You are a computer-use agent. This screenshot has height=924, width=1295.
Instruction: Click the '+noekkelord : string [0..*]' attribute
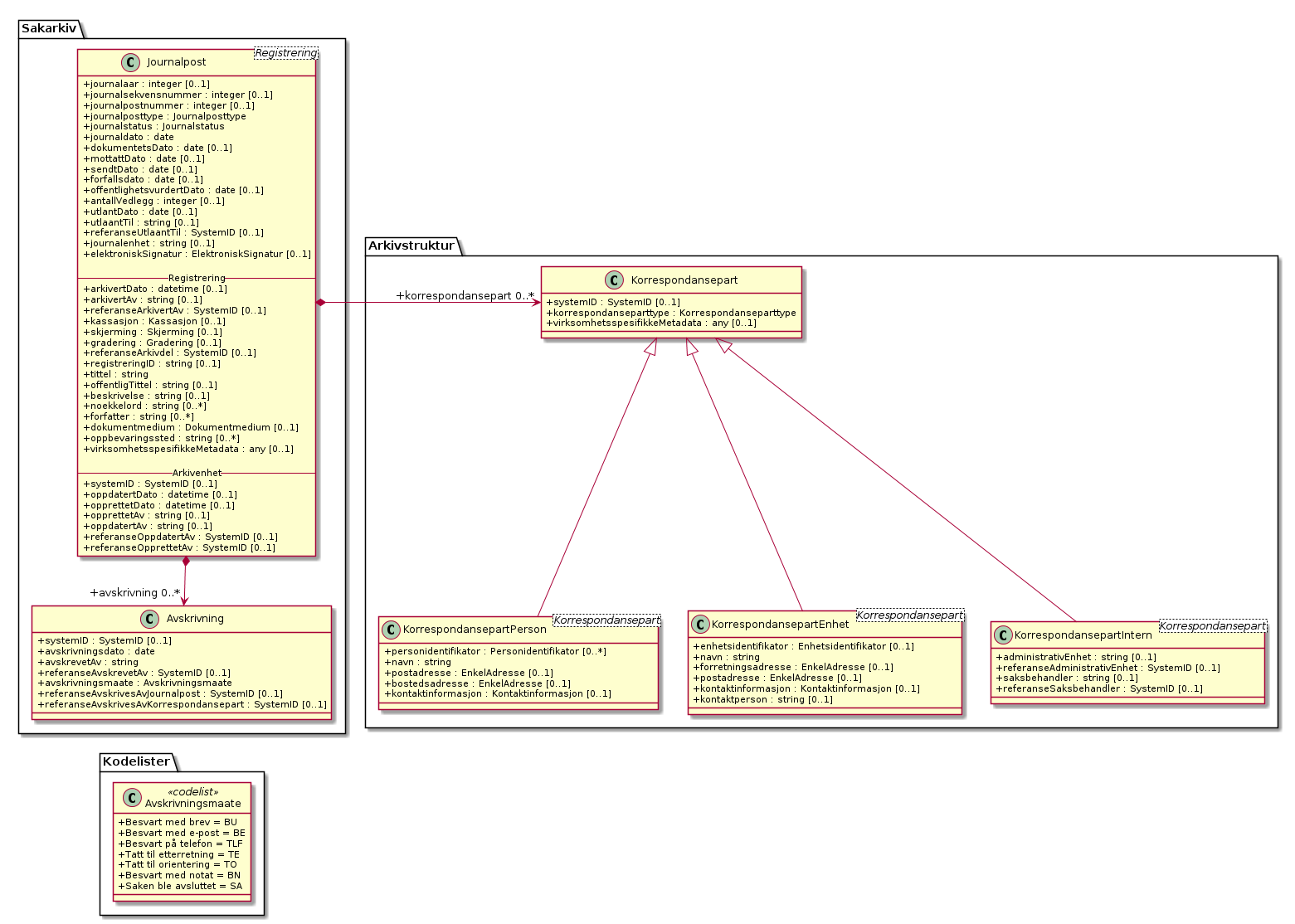[x=145, y=406]
